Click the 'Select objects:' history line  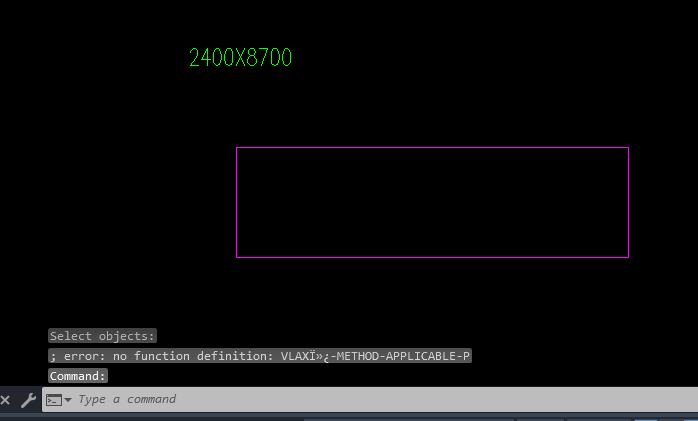pyautogui.click(x=102, y=336)
